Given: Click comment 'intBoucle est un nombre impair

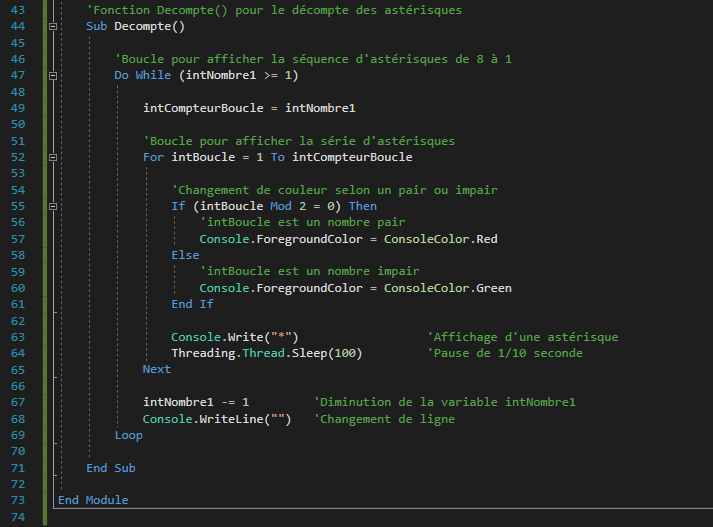Looking at the screenshot, I should click(x=310, y=271).
